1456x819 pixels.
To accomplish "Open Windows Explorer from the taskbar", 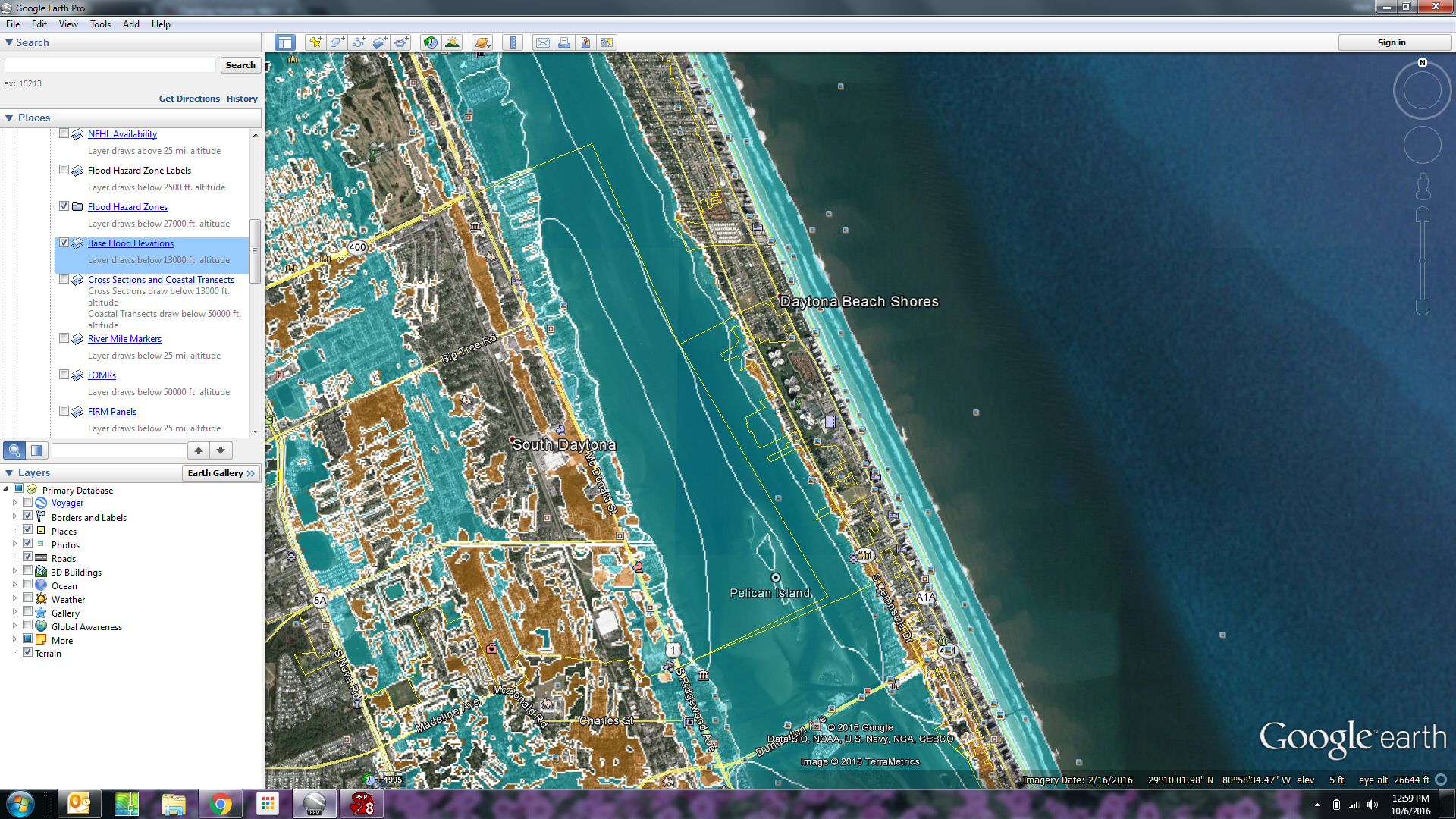I will (x=174, y=805).
